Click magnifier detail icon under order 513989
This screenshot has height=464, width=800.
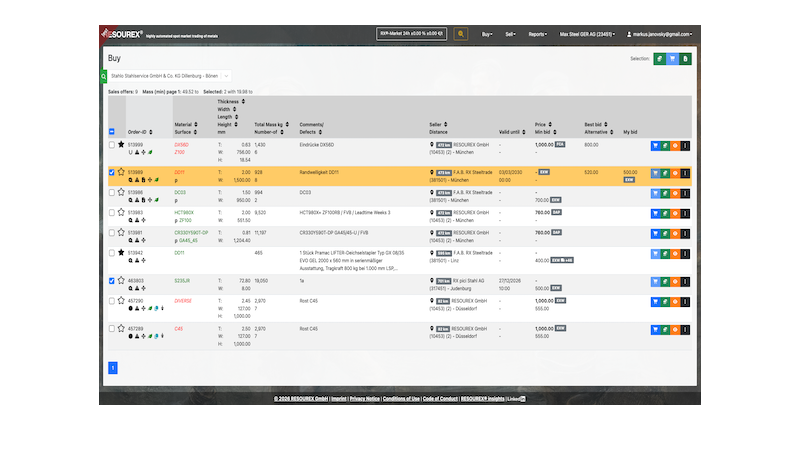131,180
